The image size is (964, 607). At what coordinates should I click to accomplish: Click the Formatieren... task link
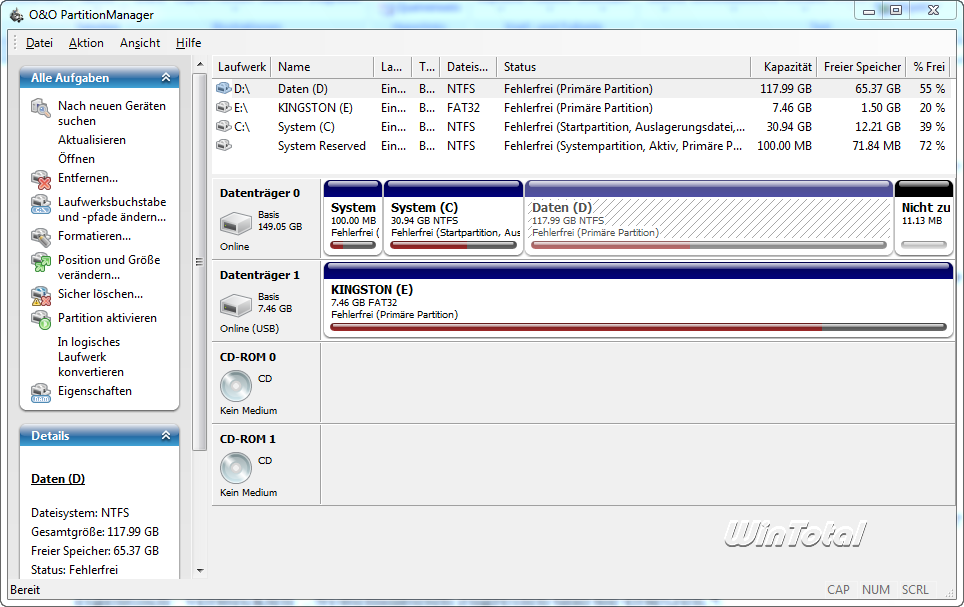94,236
